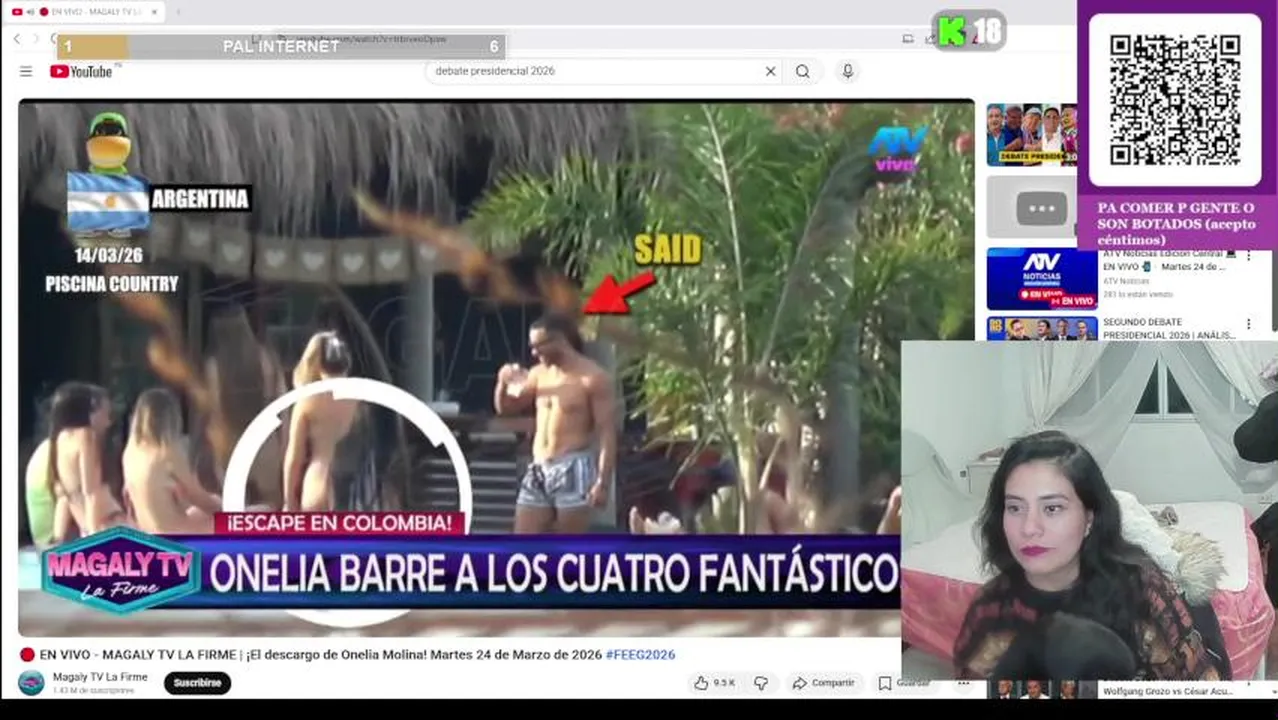Go forward with the browser forward arrow

click(x=36, y=38)
